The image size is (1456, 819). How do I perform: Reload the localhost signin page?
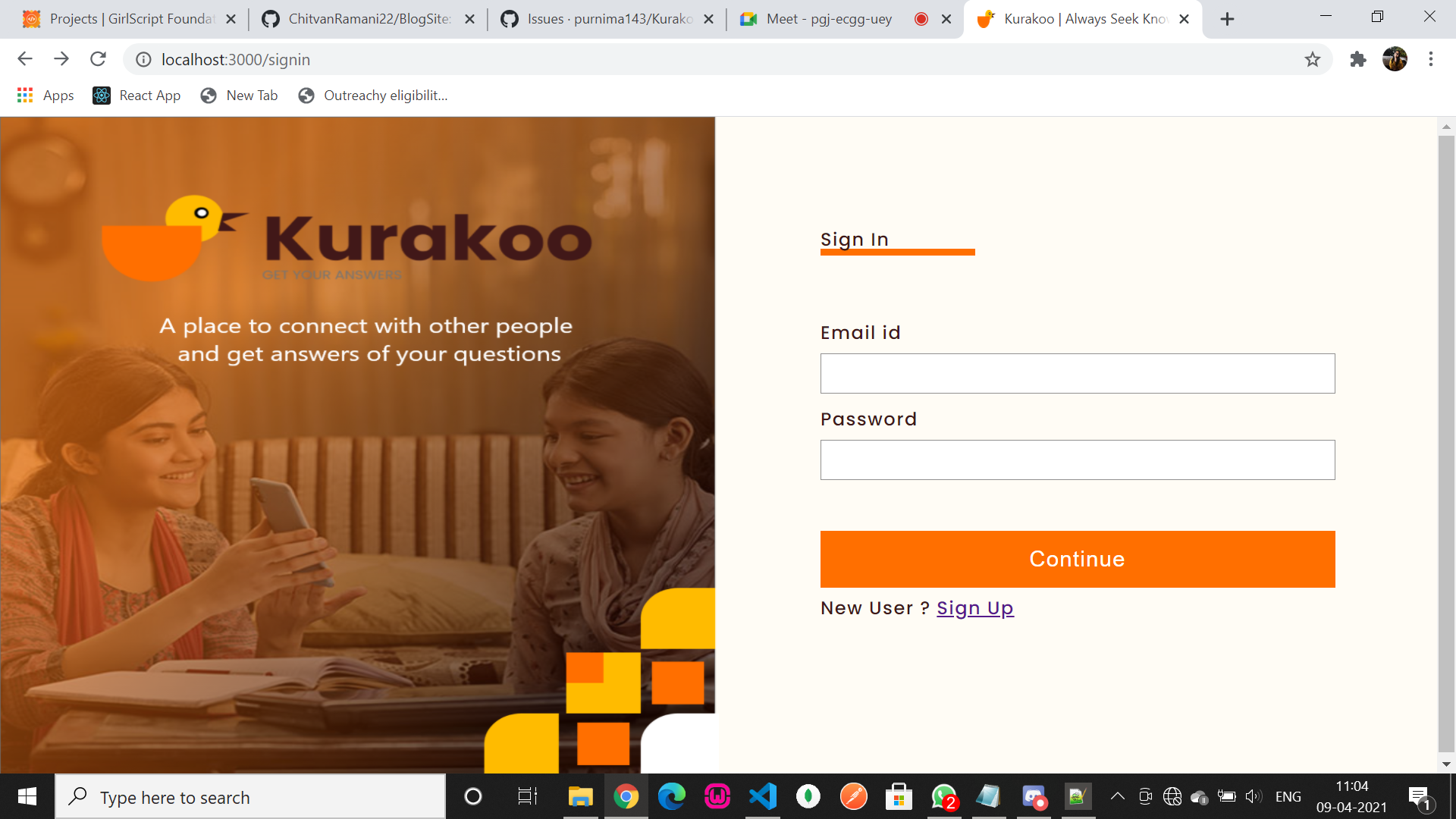[98, 59]
